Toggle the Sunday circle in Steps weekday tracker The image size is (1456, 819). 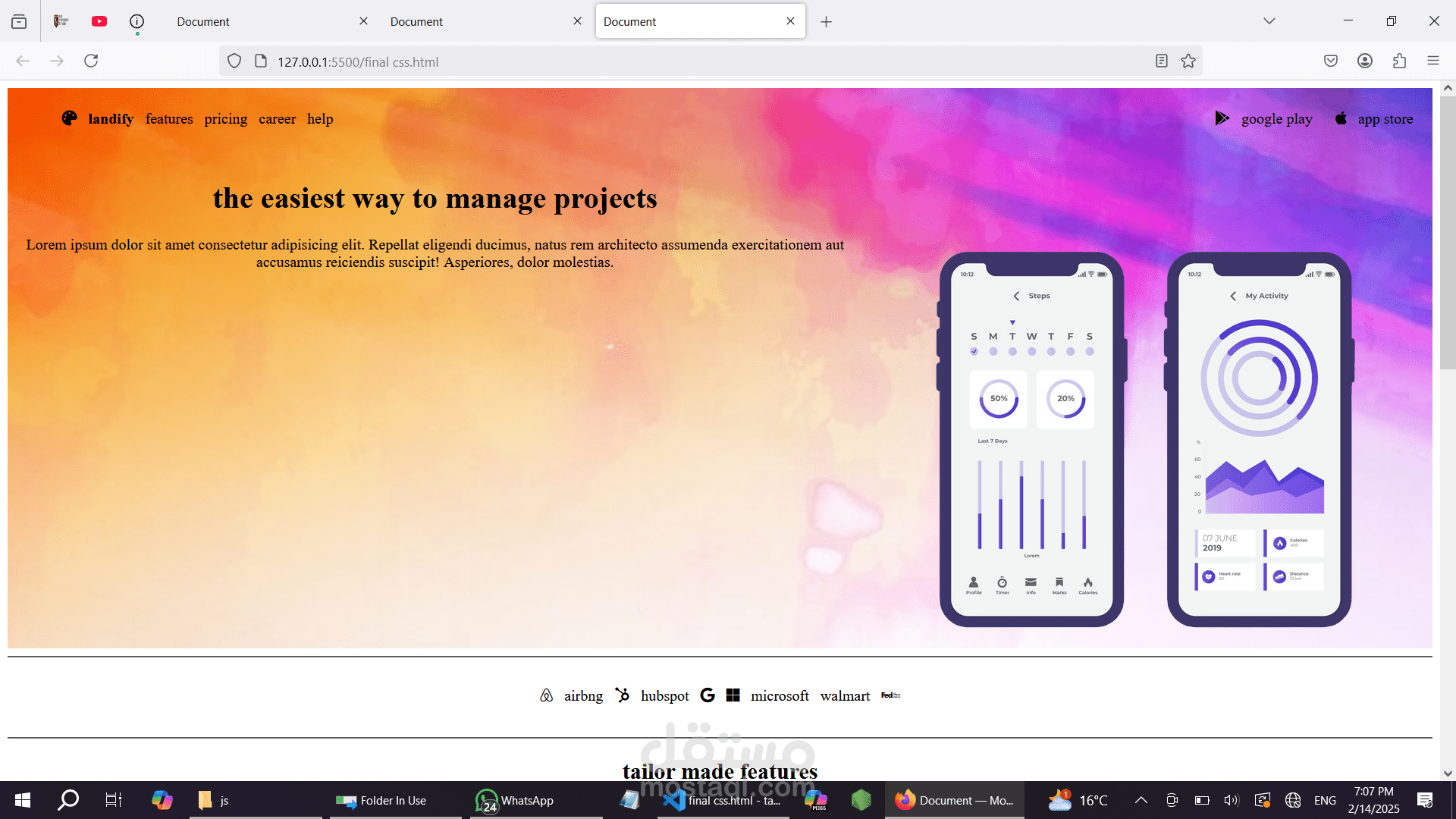coord(974,351)
